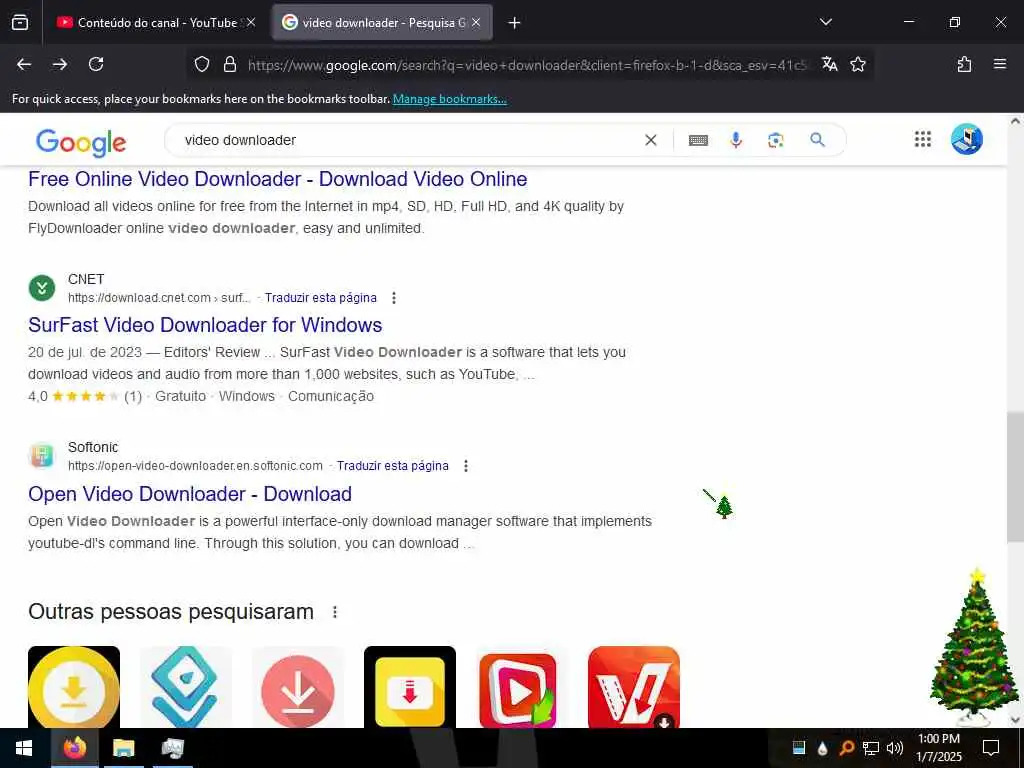Viewport: 1024px width, 768px height.
Task: Open a new tab with plus button
Action: click(515, 23)
